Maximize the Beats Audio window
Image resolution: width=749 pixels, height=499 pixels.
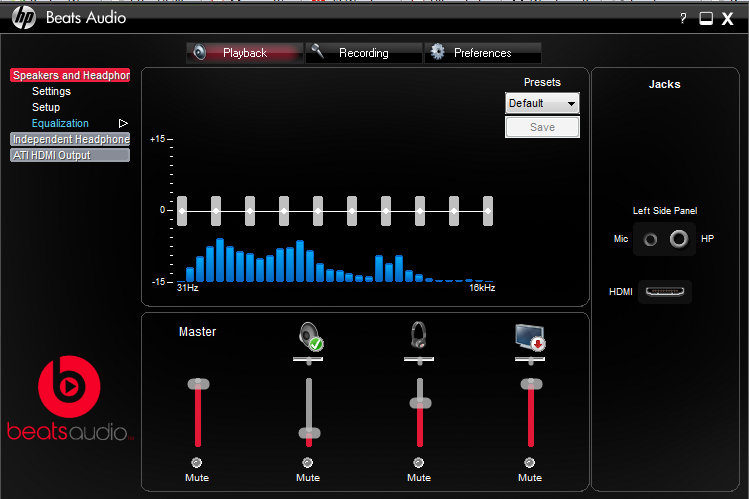706,19
